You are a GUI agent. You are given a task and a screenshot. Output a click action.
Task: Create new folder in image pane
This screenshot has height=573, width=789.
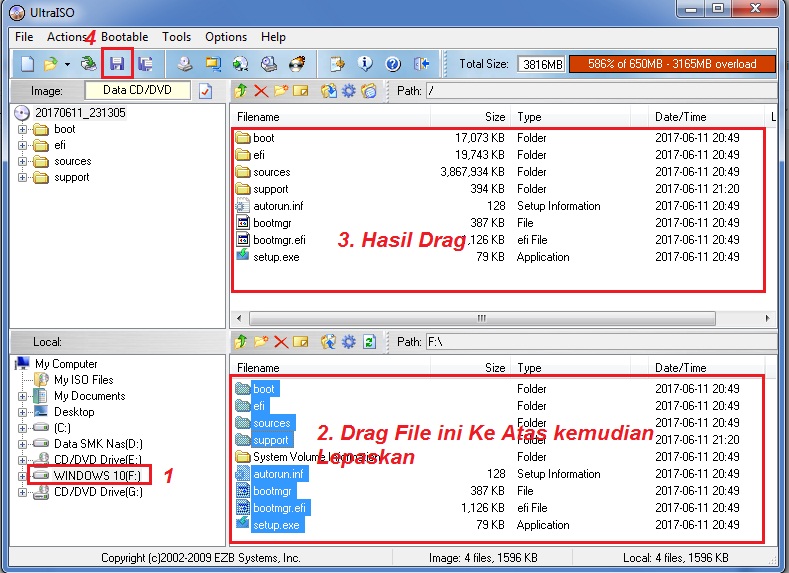281,91
